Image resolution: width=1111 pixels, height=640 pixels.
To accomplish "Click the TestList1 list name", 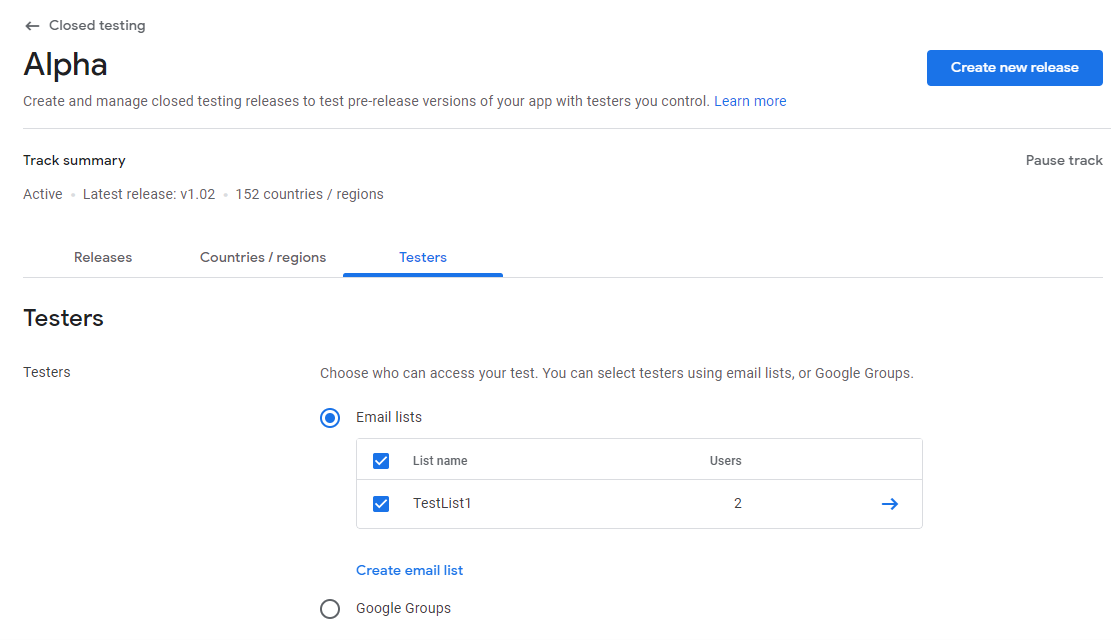I will [442, 504].
